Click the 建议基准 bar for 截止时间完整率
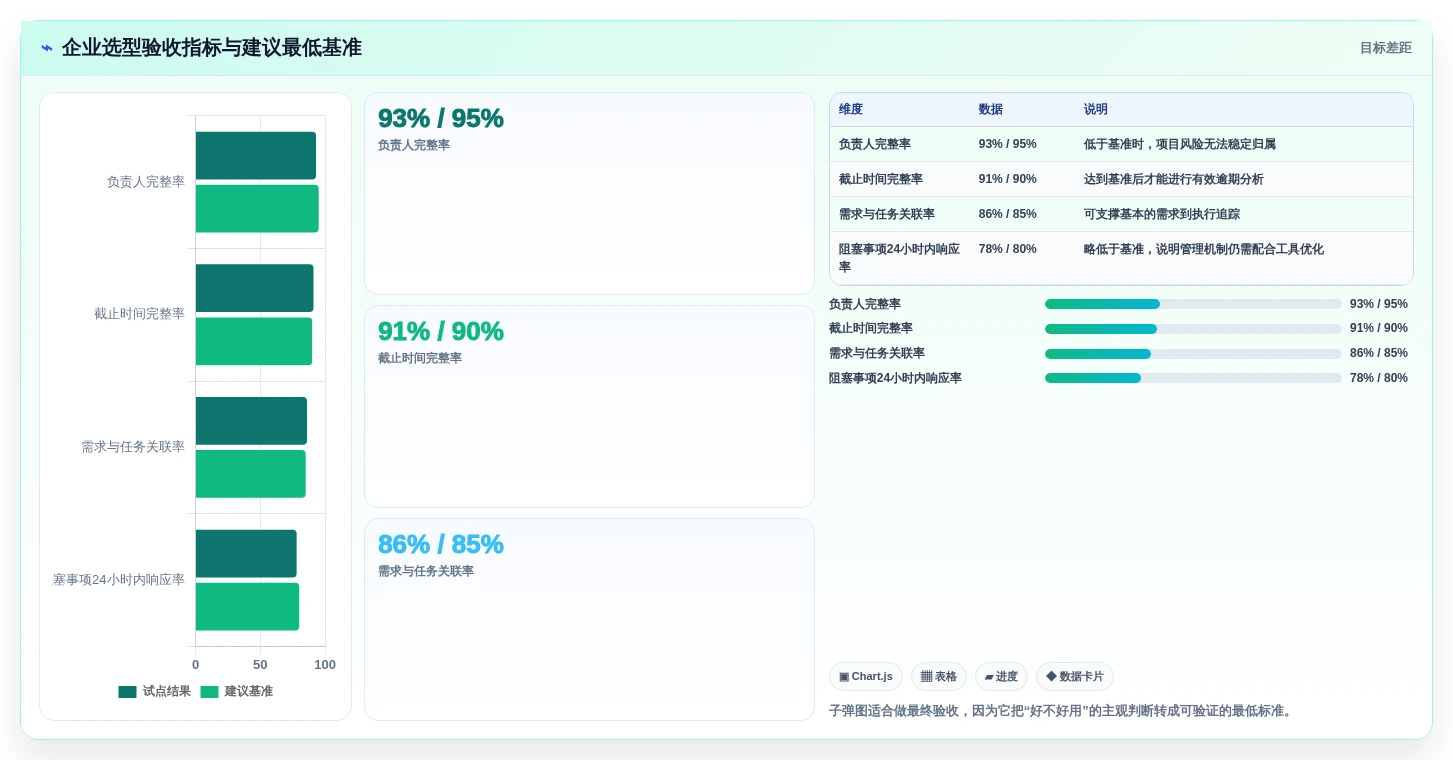1453x760 pixels. (254, 341)
